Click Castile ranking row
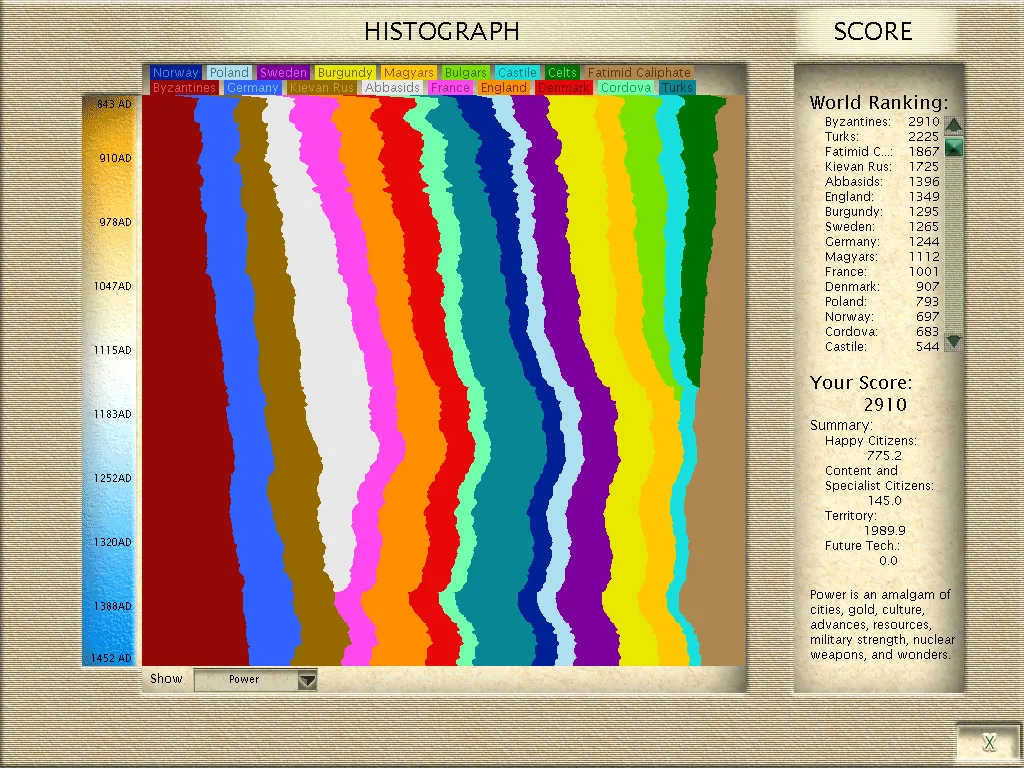 click(x=882, y=347)
